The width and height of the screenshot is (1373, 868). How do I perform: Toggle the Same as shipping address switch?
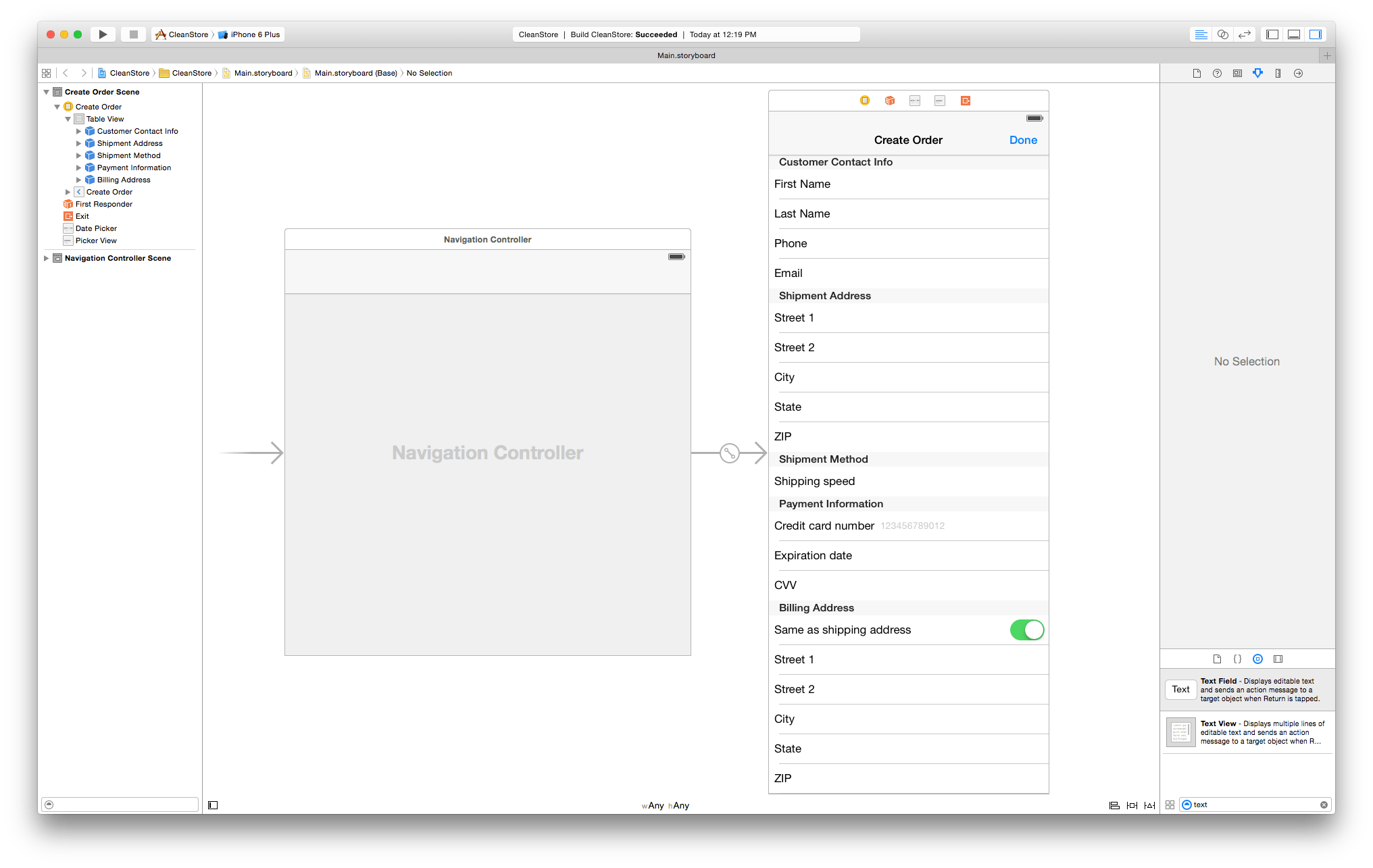tap(1026, 630)
